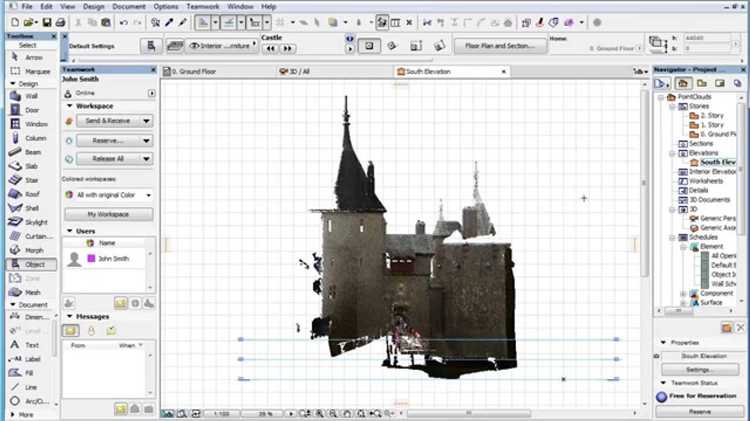The image size is (750, 421).
Task: Click Floor Plan and Section button
Action: [500, 46]
